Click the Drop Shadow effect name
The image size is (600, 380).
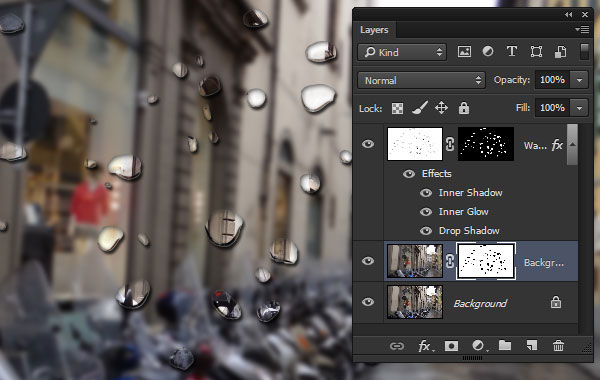(x=469, y=231)
